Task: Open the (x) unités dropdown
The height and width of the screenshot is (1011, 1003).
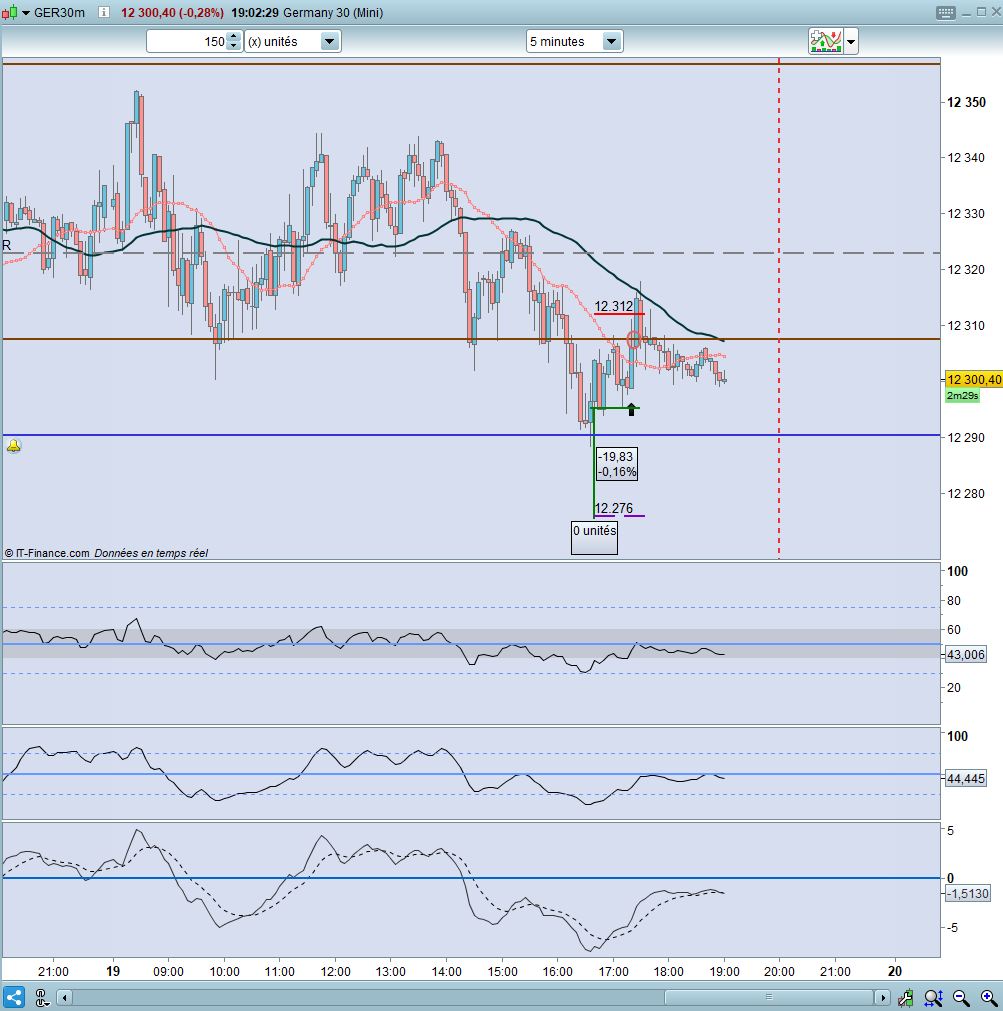Action: pyautogui.click(x=293, y=41)
